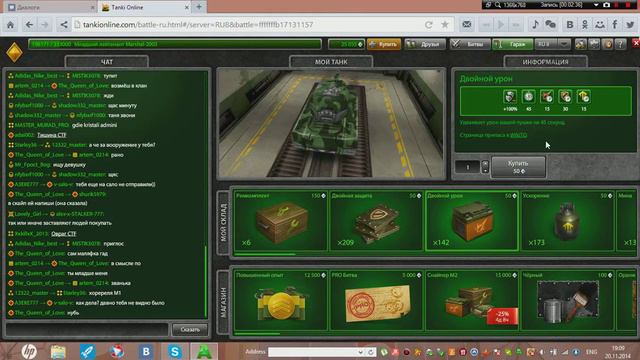
Task: Select the Двойной урон item x142
Action: [471, 220]
